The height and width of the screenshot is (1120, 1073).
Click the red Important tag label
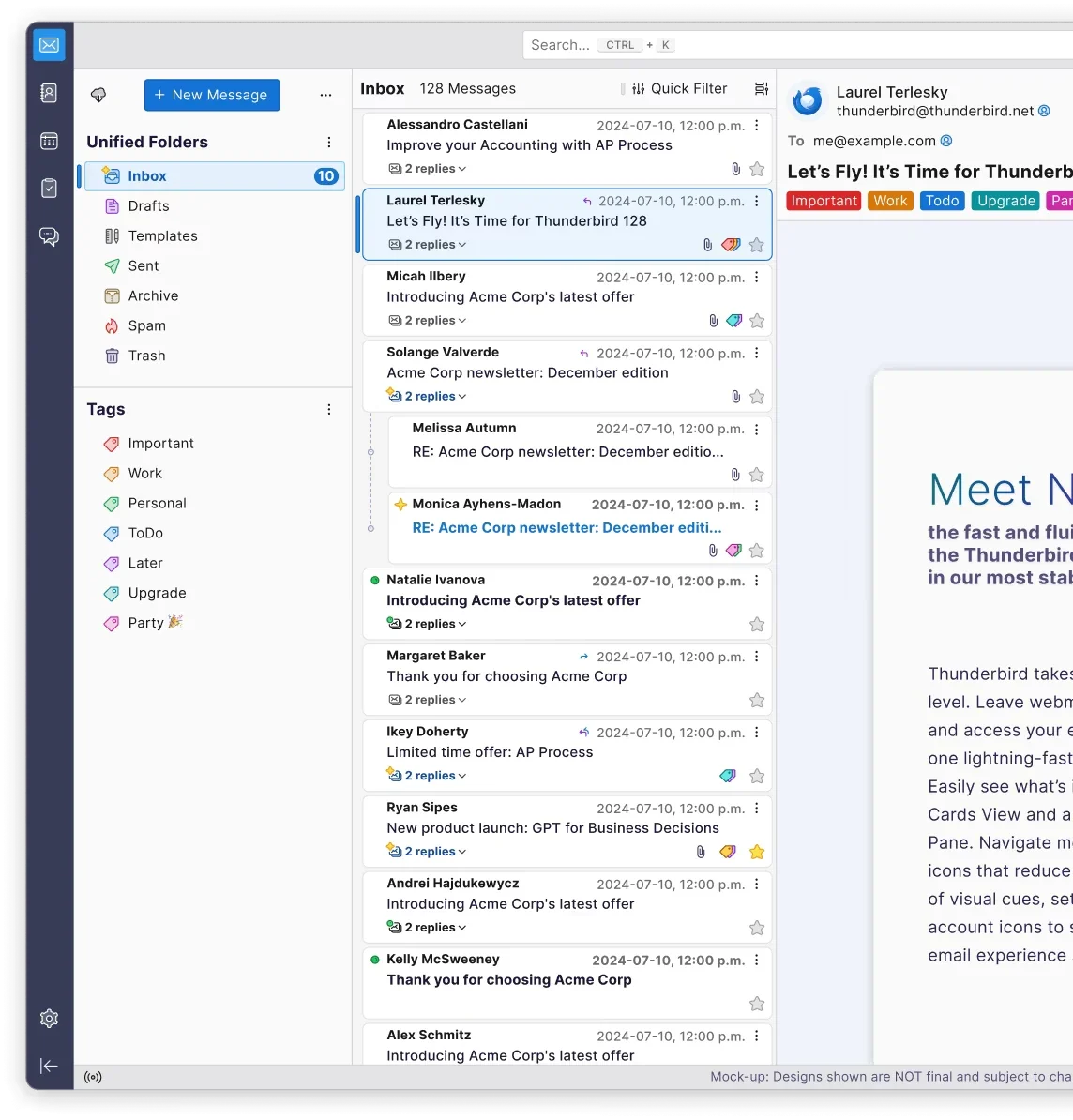pyautogui.click(x=824, y=201)
